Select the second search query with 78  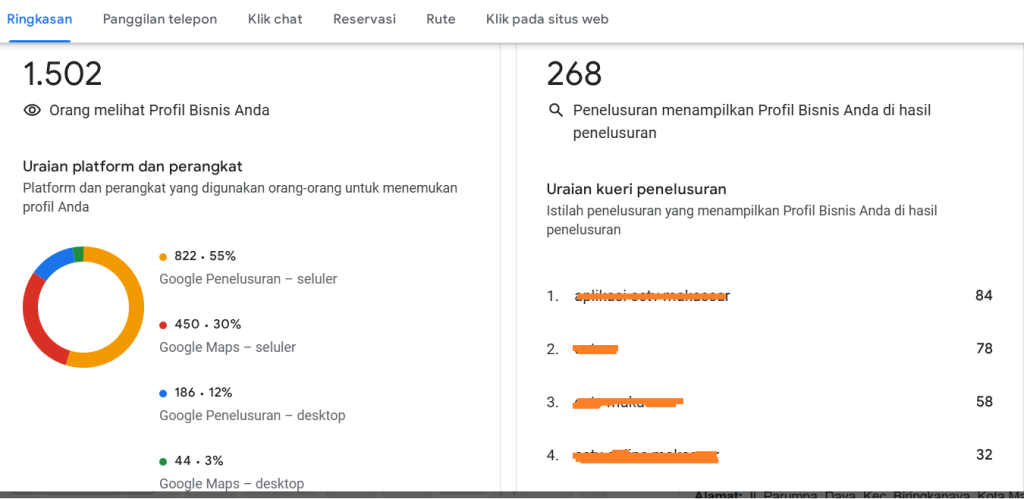[596, 349]
